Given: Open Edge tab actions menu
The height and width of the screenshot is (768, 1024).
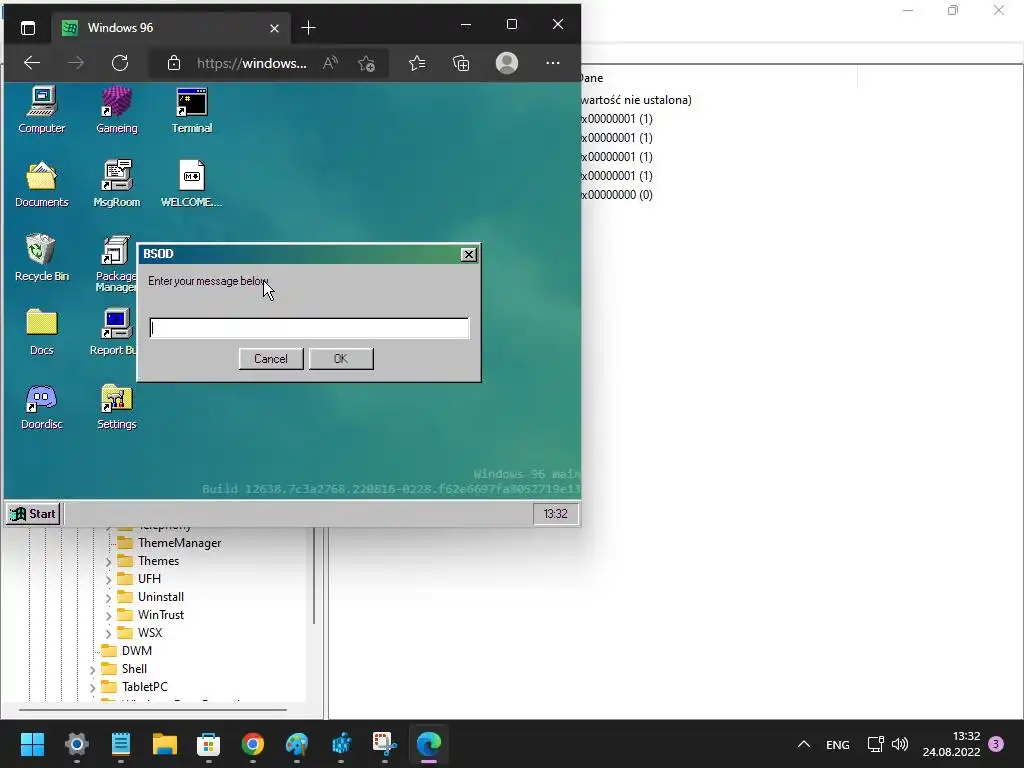Looking at the screenshot, I should (x=28, y=28).
